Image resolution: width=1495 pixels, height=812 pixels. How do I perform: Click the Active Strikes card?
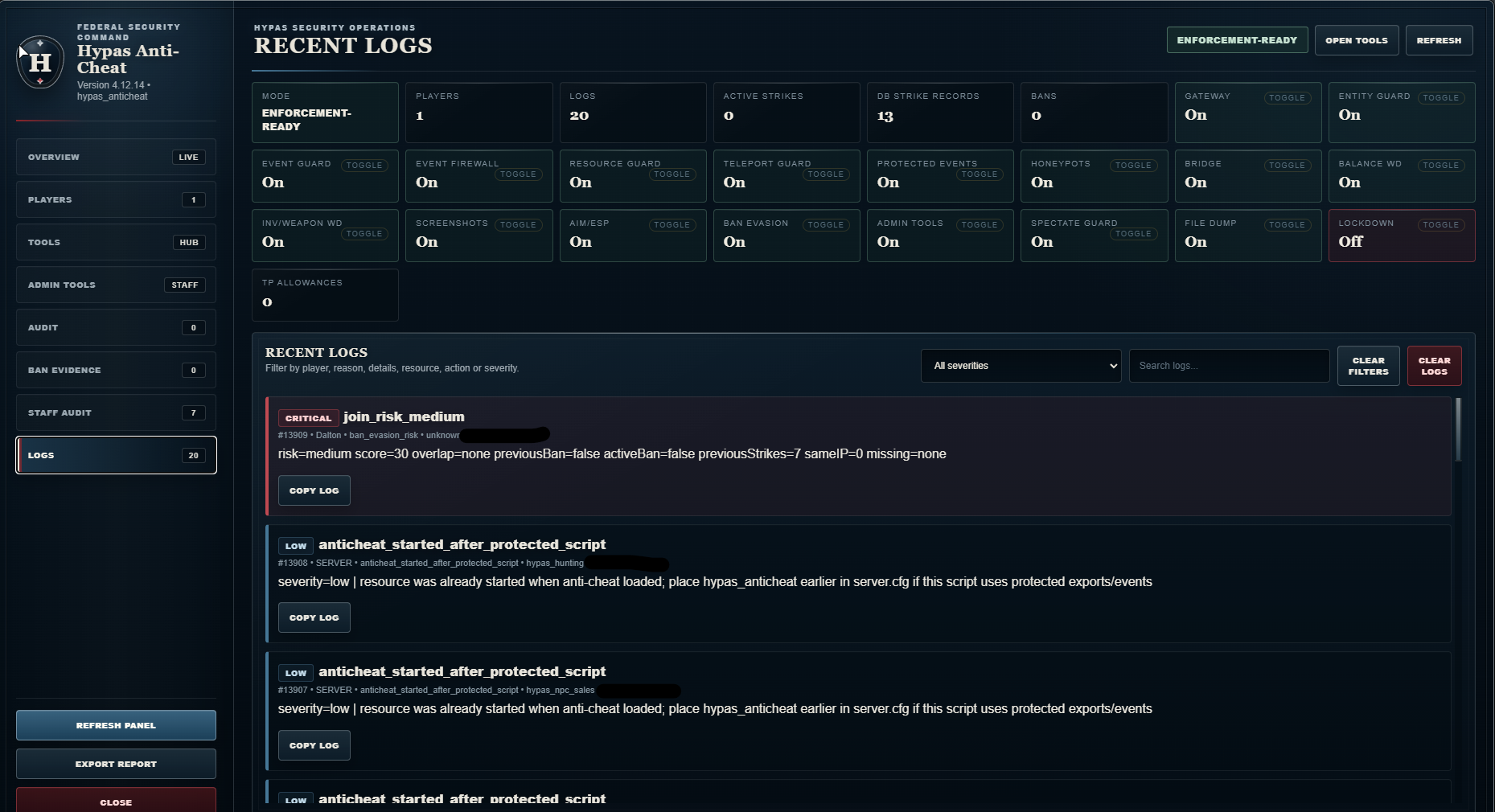coord(787,113)
